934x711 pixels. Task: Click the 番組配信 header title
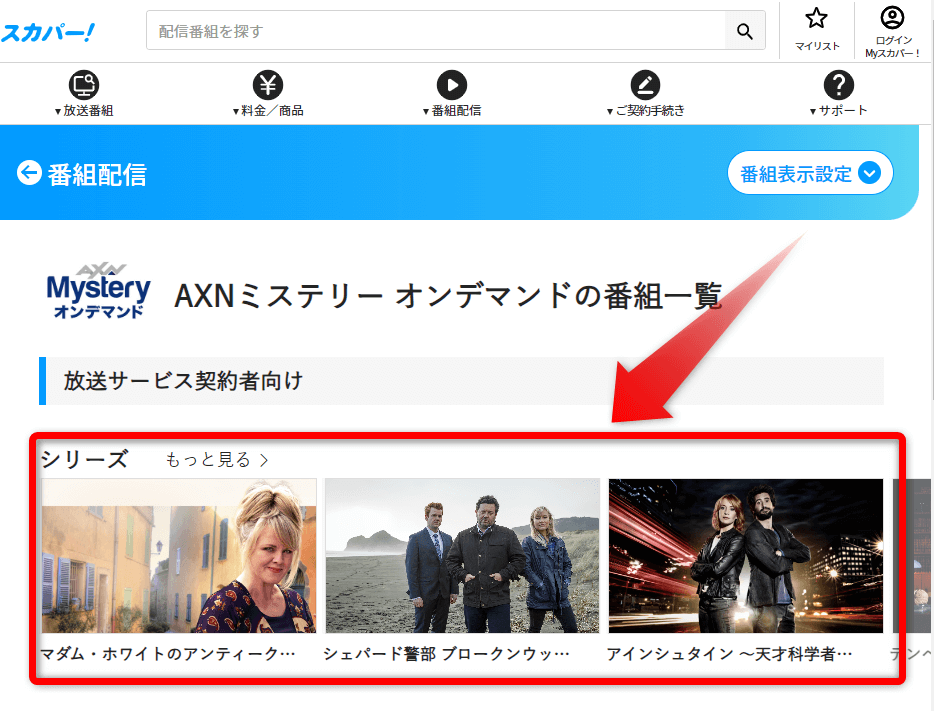[97, 175]
